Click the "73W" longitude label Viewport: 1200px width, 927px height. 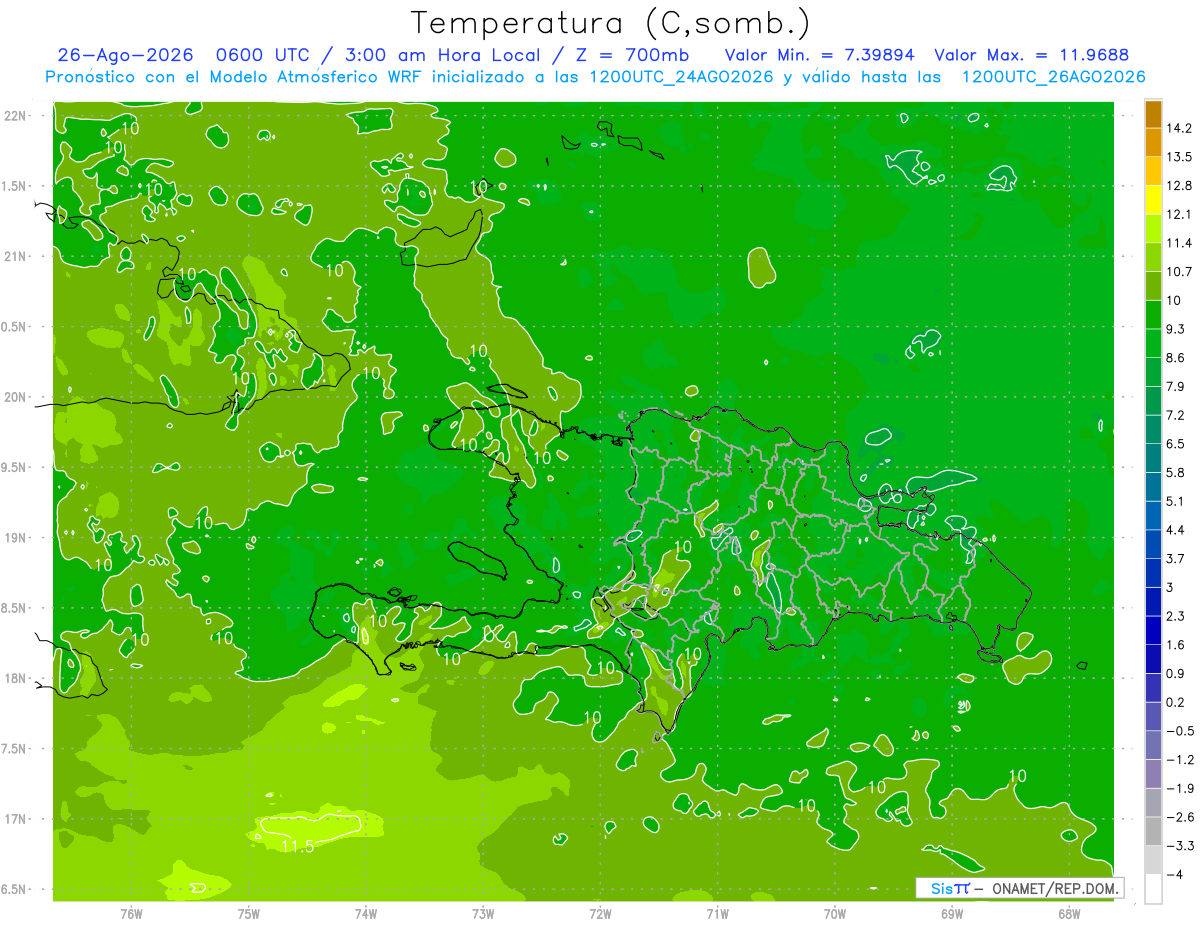[x=483, y=913]
